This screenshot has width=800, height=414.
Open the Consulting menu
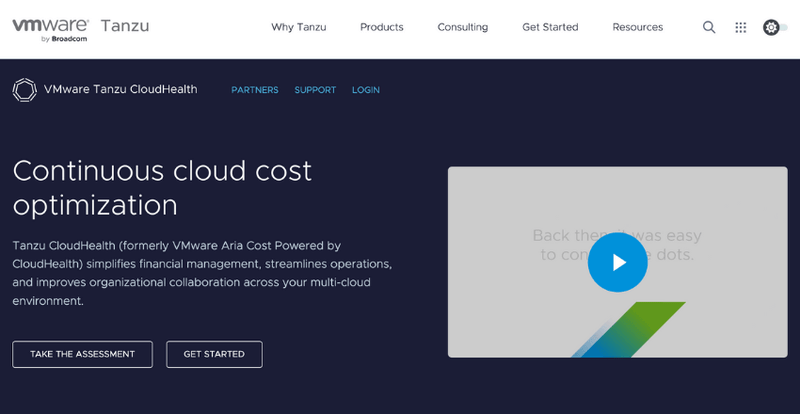click(462, 27)
